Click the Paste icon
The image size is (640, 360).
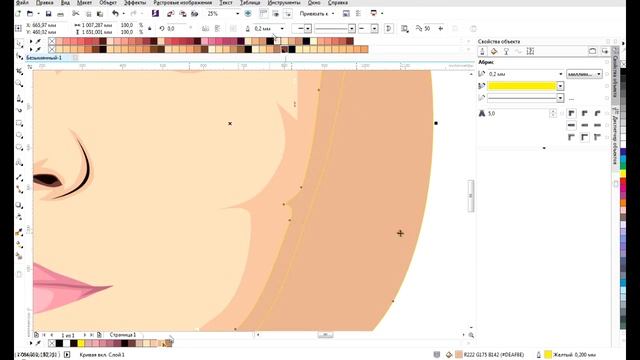pos(100,13)
